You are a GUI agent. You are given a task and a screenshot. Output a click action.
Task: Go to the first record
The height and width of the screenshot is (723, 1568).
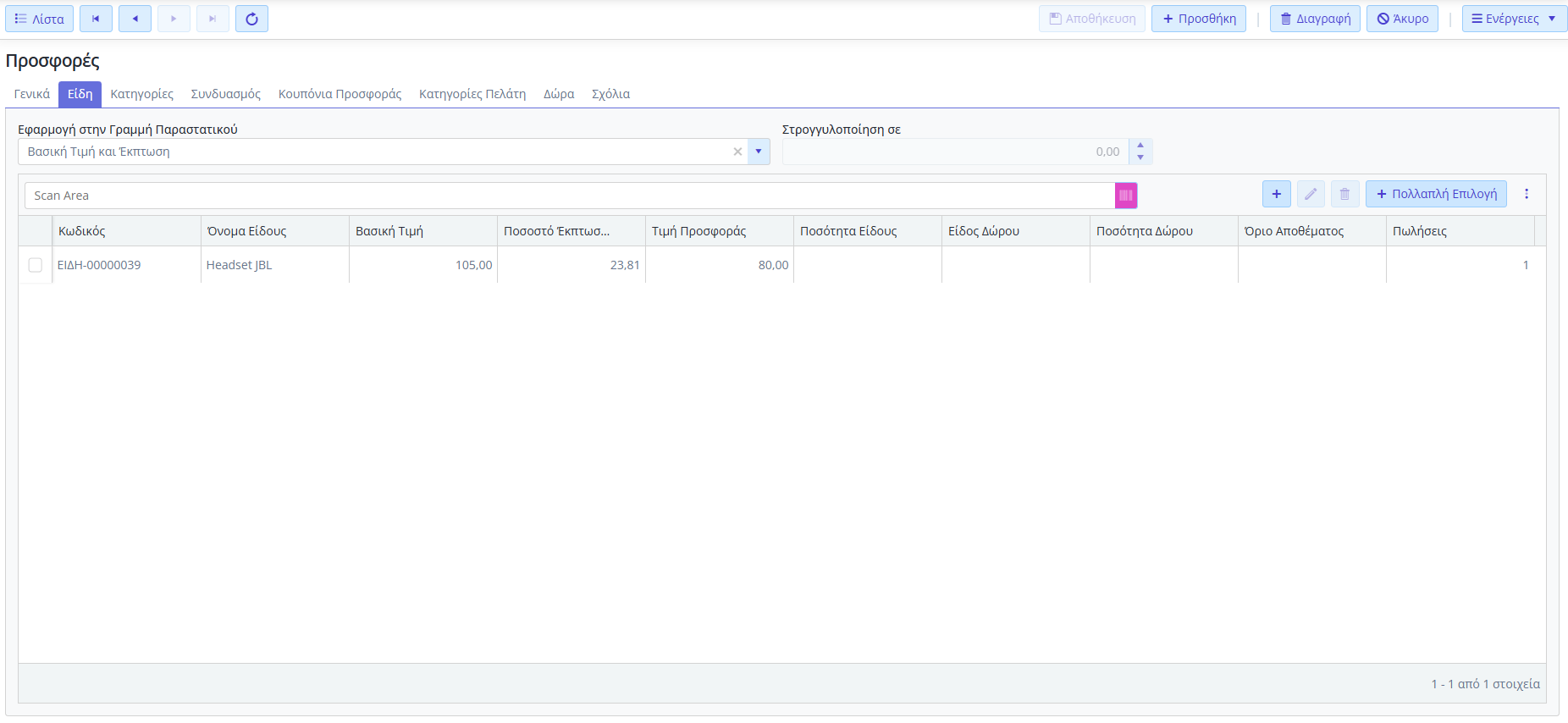(x=96, y=19)
